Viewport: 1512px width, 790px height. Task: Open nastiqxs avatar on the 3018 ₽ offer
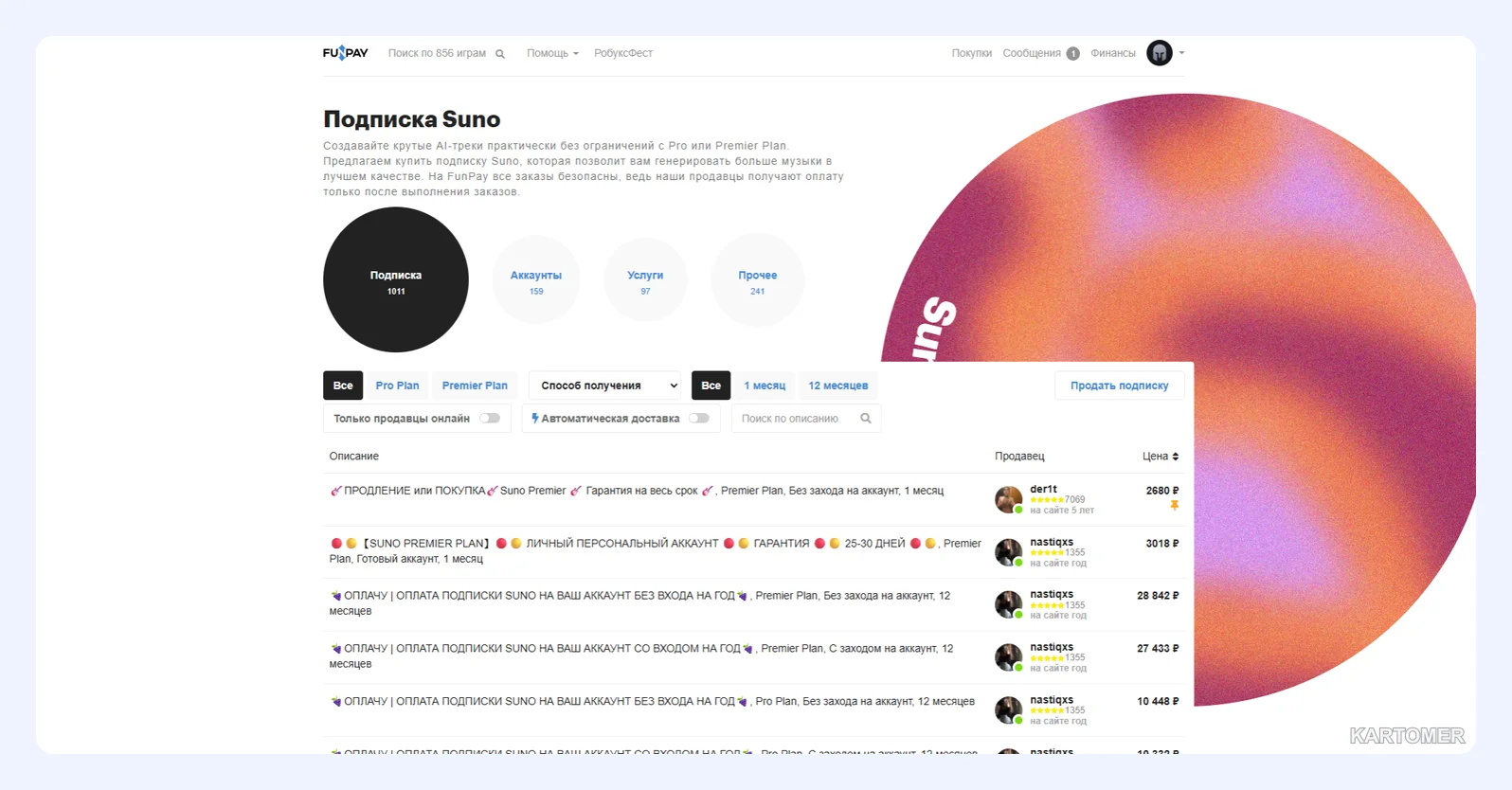click(x=1008, y=552)
